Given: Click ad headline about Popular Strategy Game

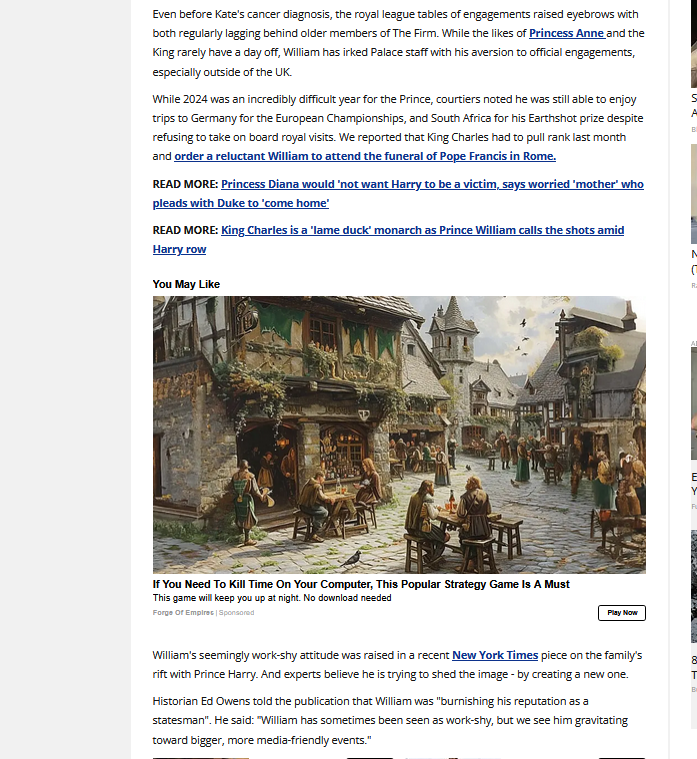Looking at the screenshot, I should tap(361, 584).
